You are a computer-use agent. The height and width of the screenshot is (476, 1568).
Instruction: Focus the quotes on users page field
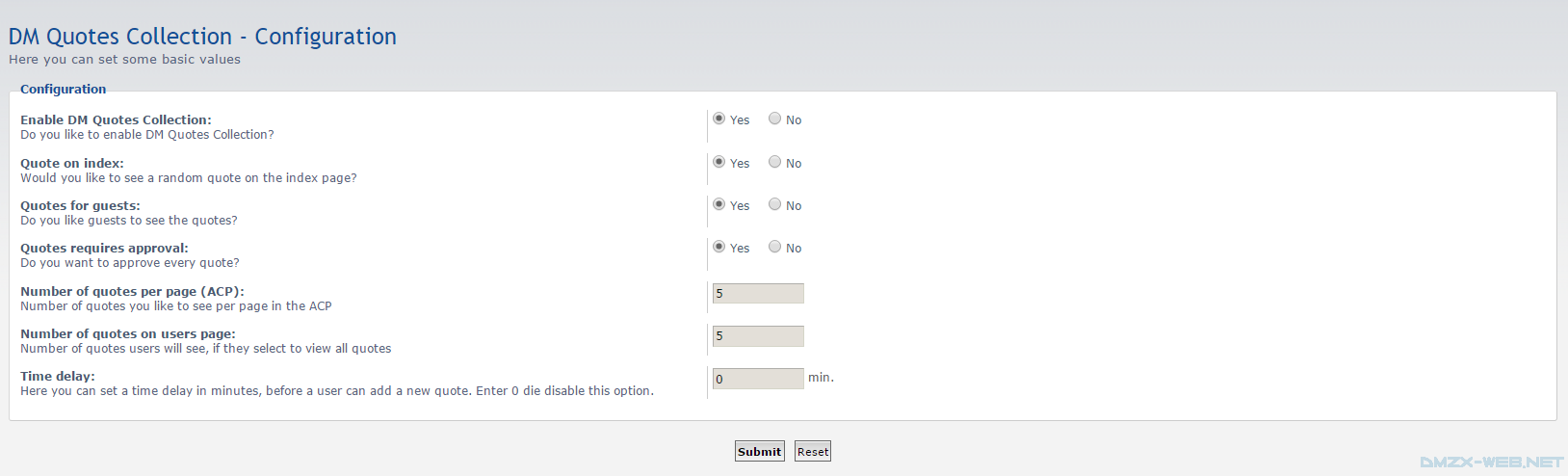(x=758, y=336)
